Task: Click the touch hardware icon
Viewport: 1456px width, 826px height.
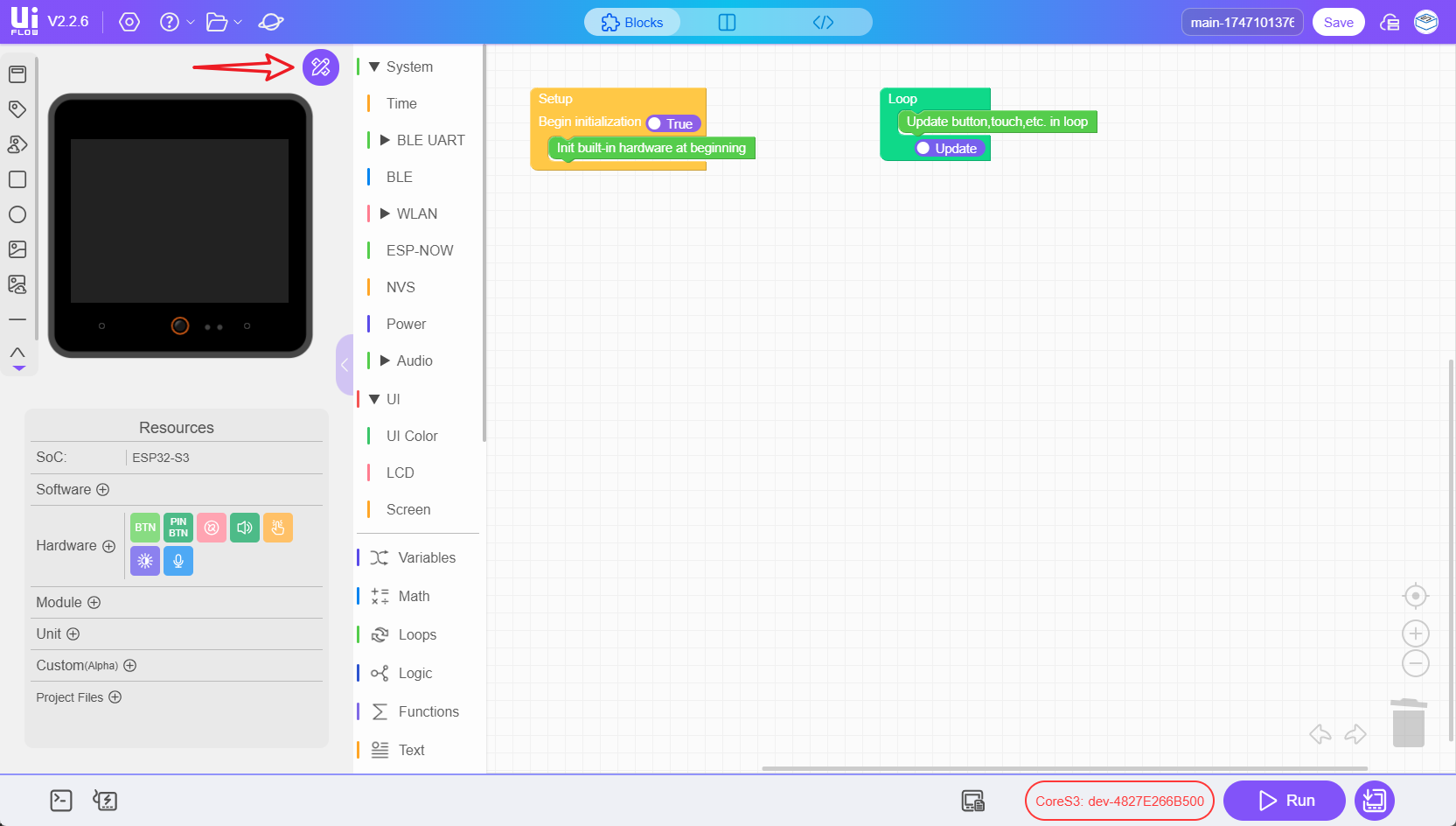Action: (x=278, y=528)
